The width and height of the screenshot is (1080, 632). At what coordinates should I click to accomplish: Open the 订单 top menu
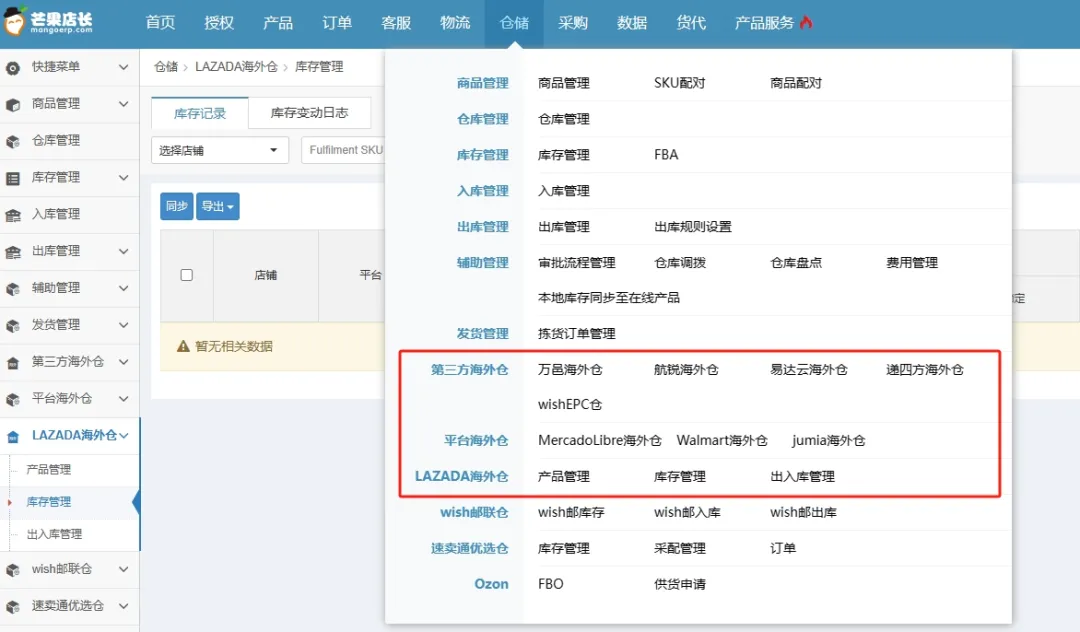pos(337,23)
